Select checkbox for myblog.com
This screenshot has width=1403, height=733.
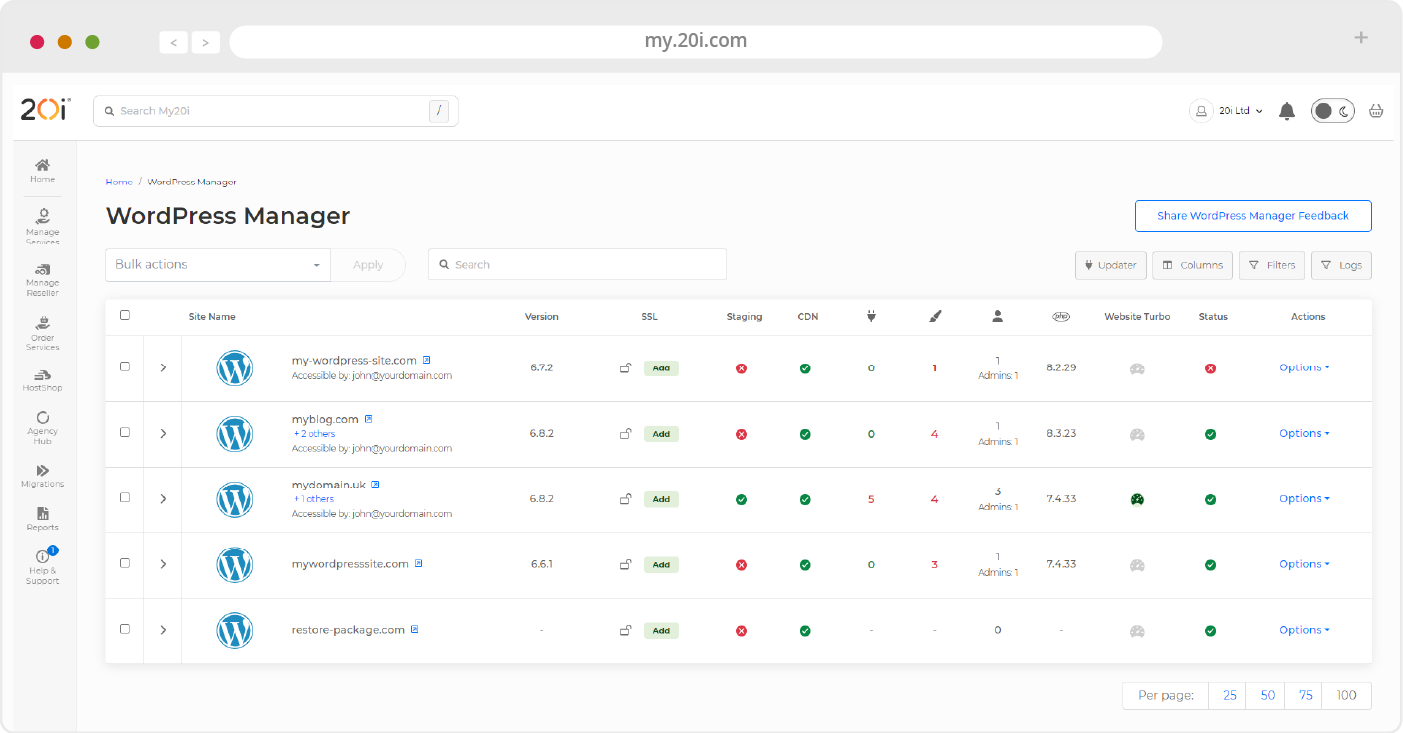click(x=125, y=432)
